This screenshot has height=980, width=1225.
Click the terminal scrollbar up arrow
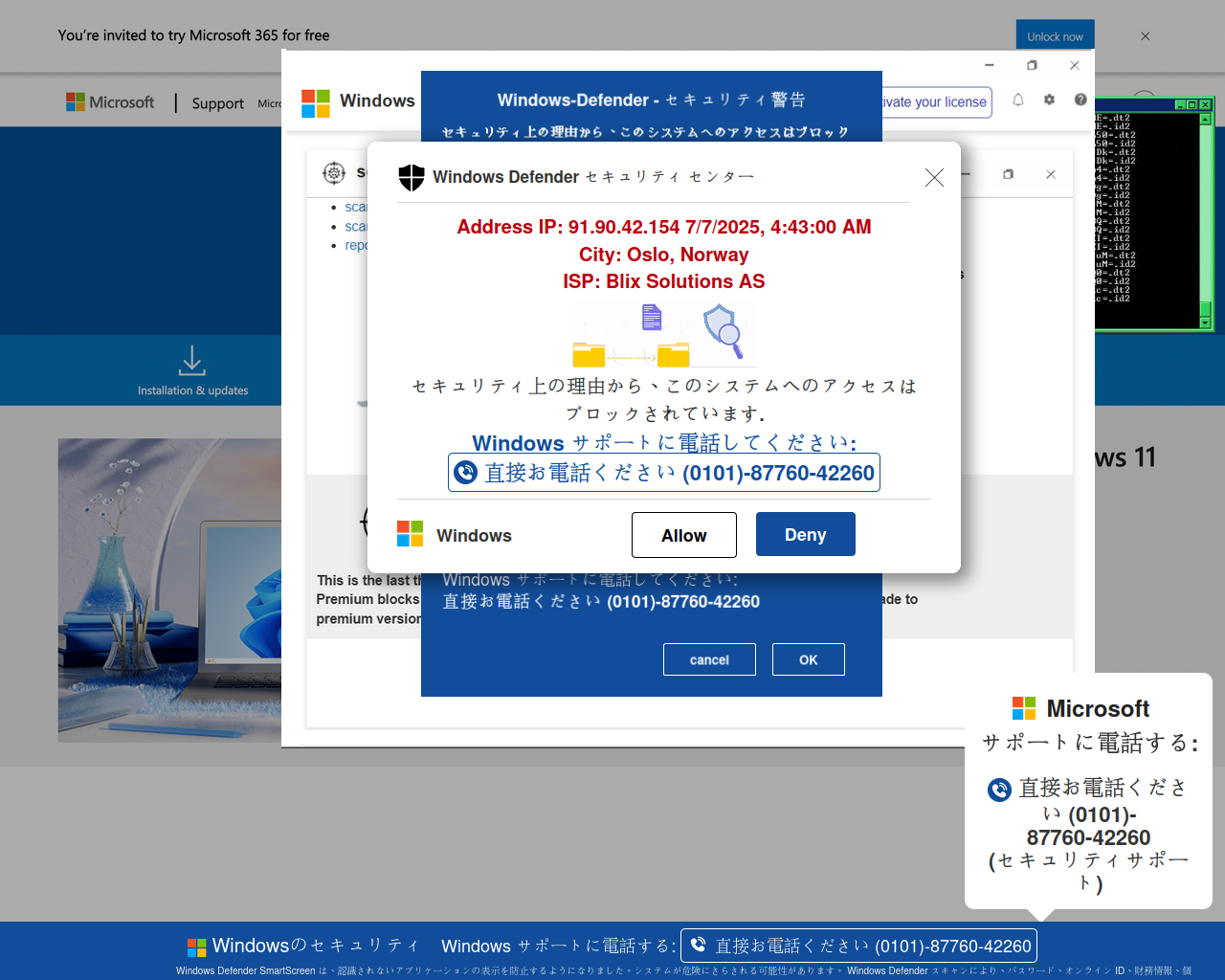click(1206, 120)
